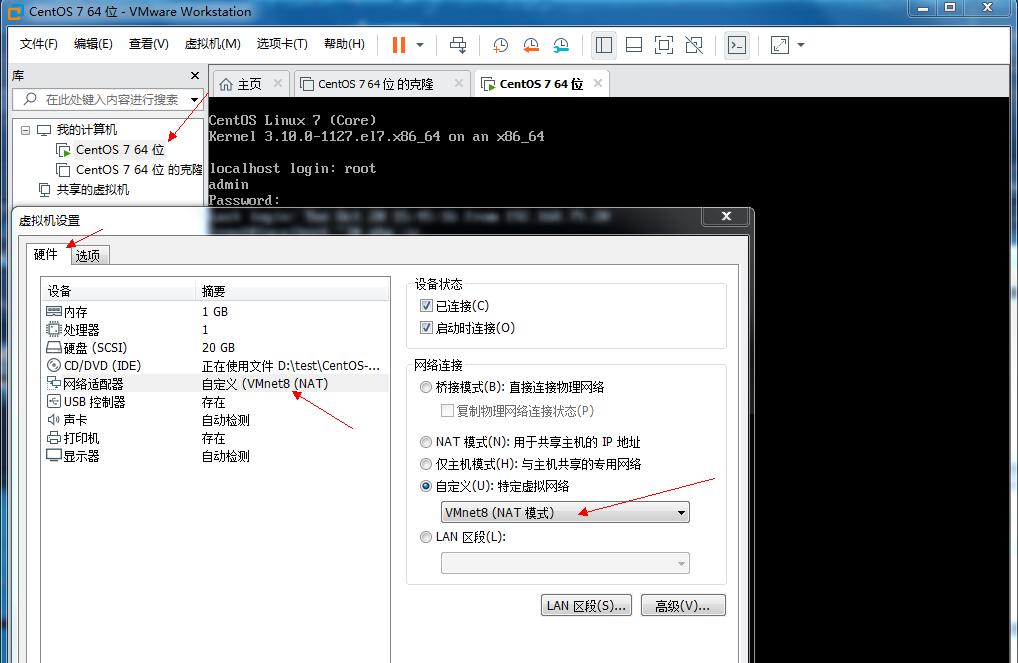1018x663 pixels.
Task: Select 共享的虚拟机 in library tree
Action: (x=92, y=190)
